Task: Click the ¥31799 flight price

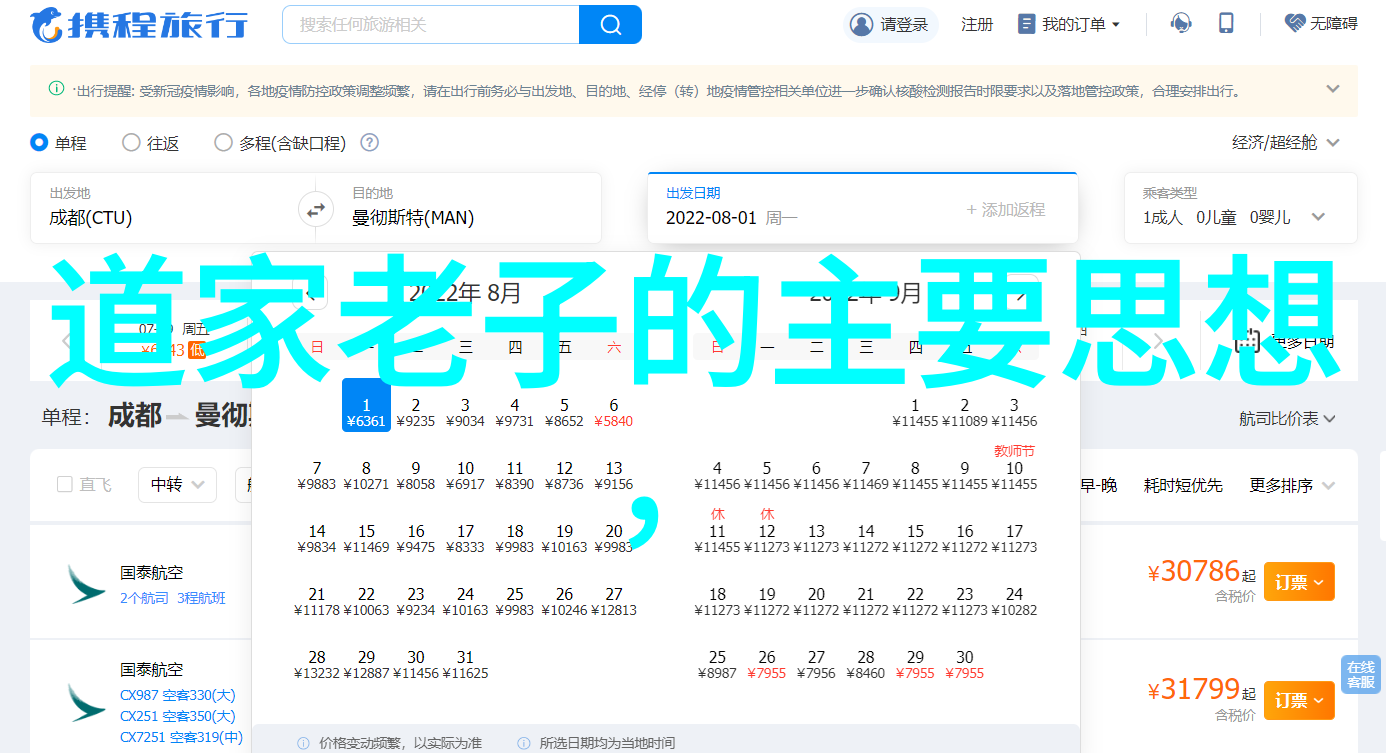Action: (1194, 689)
